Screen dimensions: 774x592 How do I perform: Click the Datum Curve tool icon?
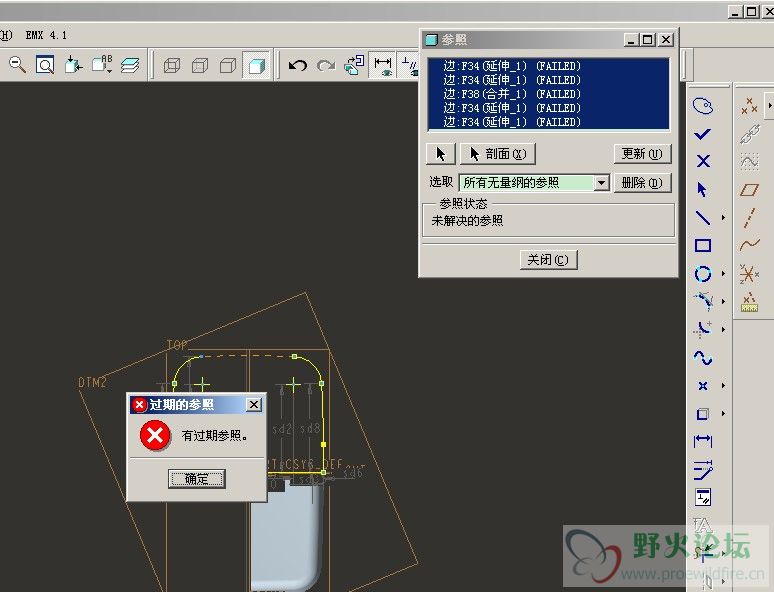(x=749, y=245)
